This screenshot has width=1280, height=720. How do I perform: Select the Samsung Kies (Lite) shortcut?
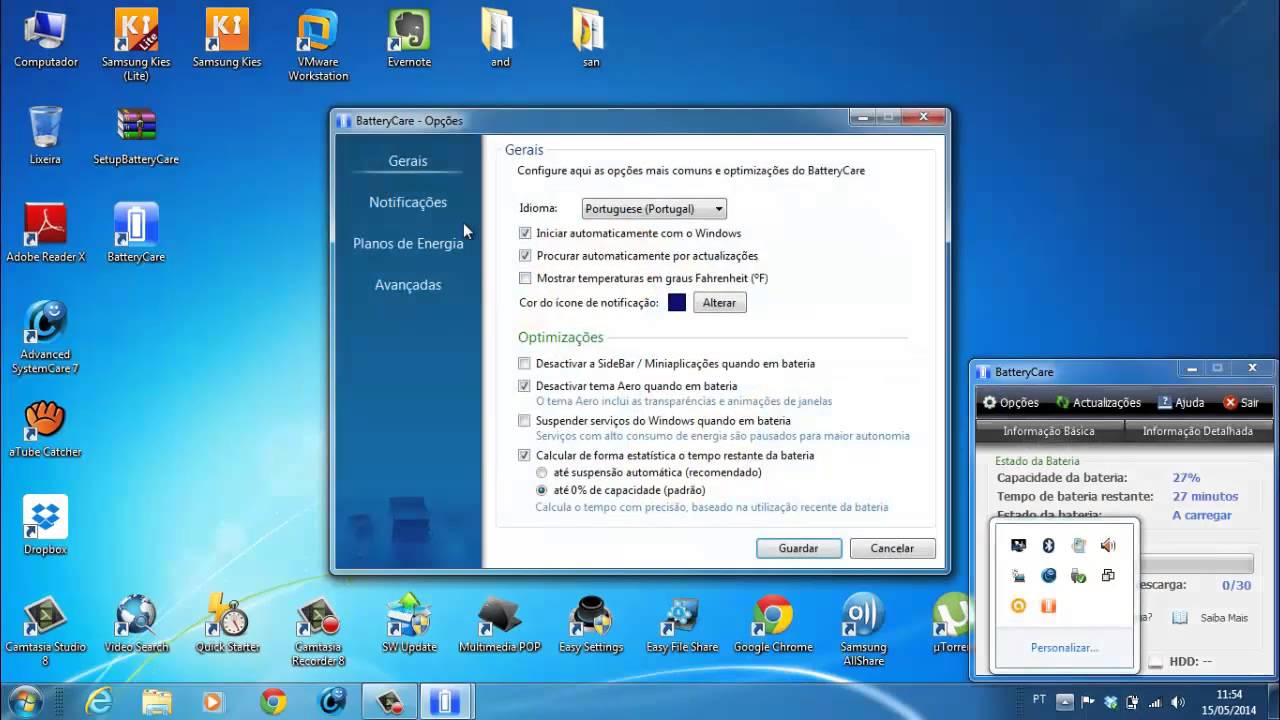pos(136,45)
